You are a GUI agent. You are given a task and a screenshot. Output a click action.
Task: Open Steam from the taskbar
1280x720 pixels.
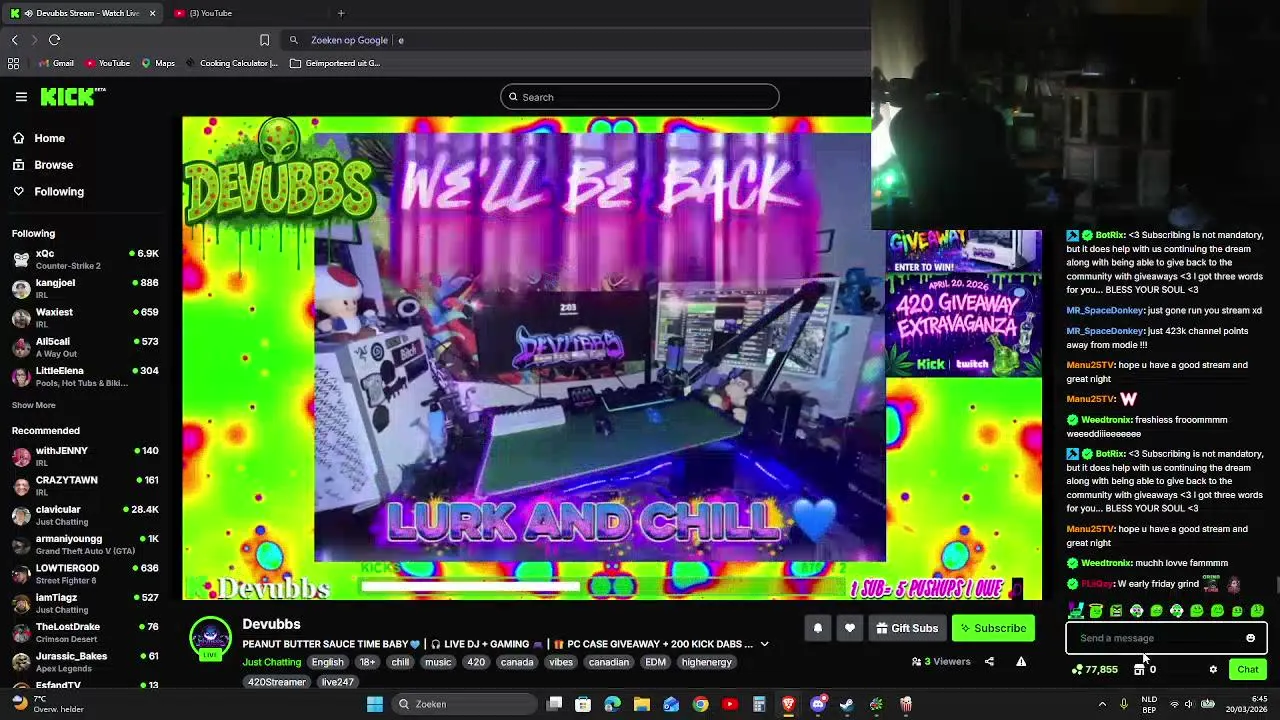847,704
